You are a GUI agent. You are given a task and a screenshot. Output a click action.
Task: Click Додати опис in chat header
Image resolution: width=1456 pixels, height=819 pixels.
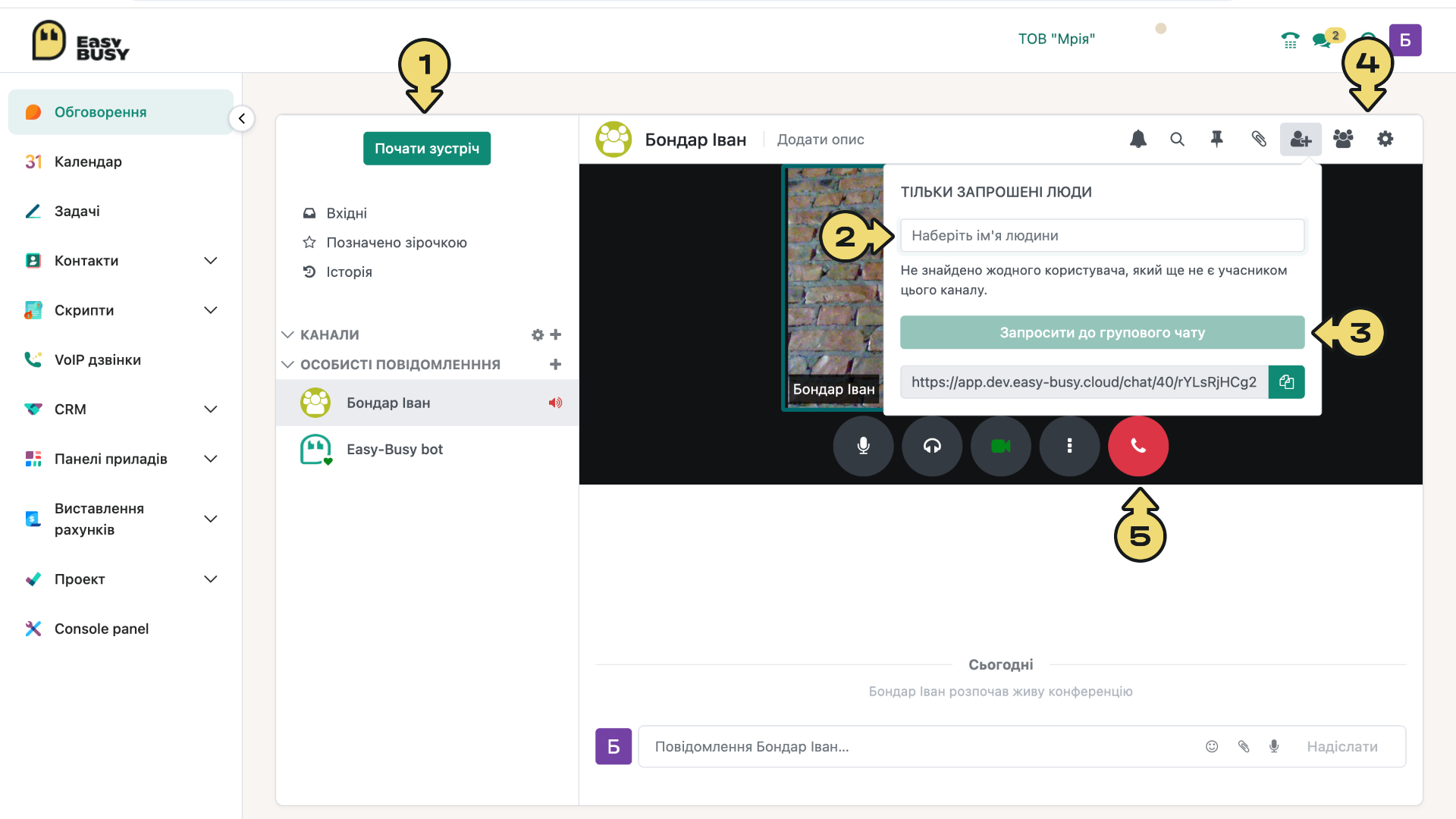coord(821,140)
